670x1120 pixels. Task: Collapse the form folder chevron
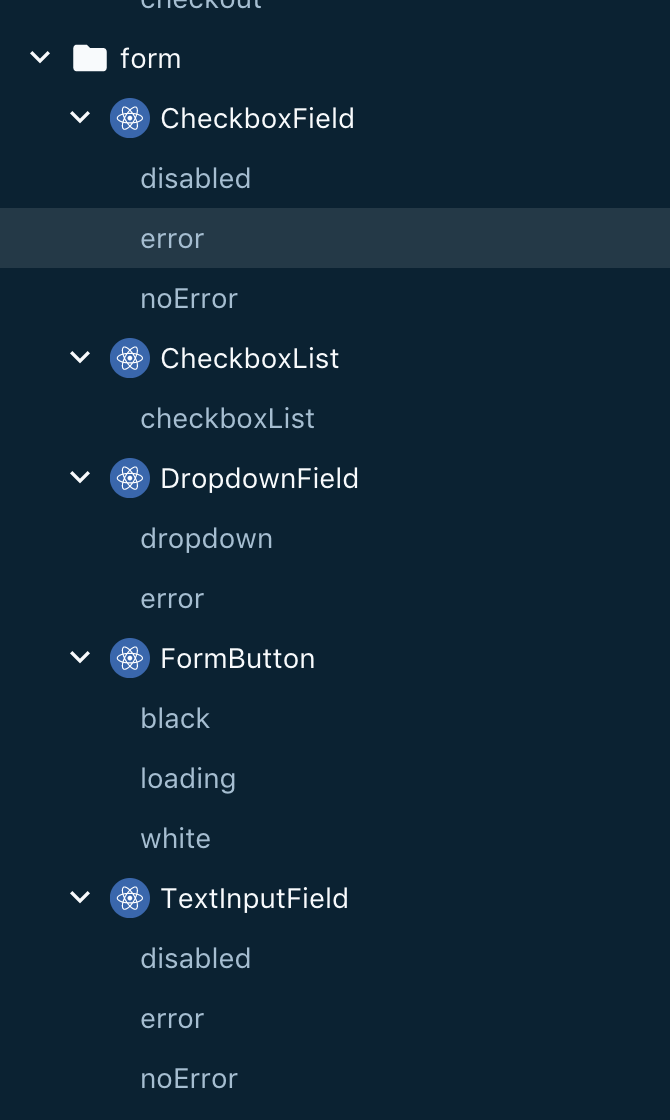[x=40, y=58]
